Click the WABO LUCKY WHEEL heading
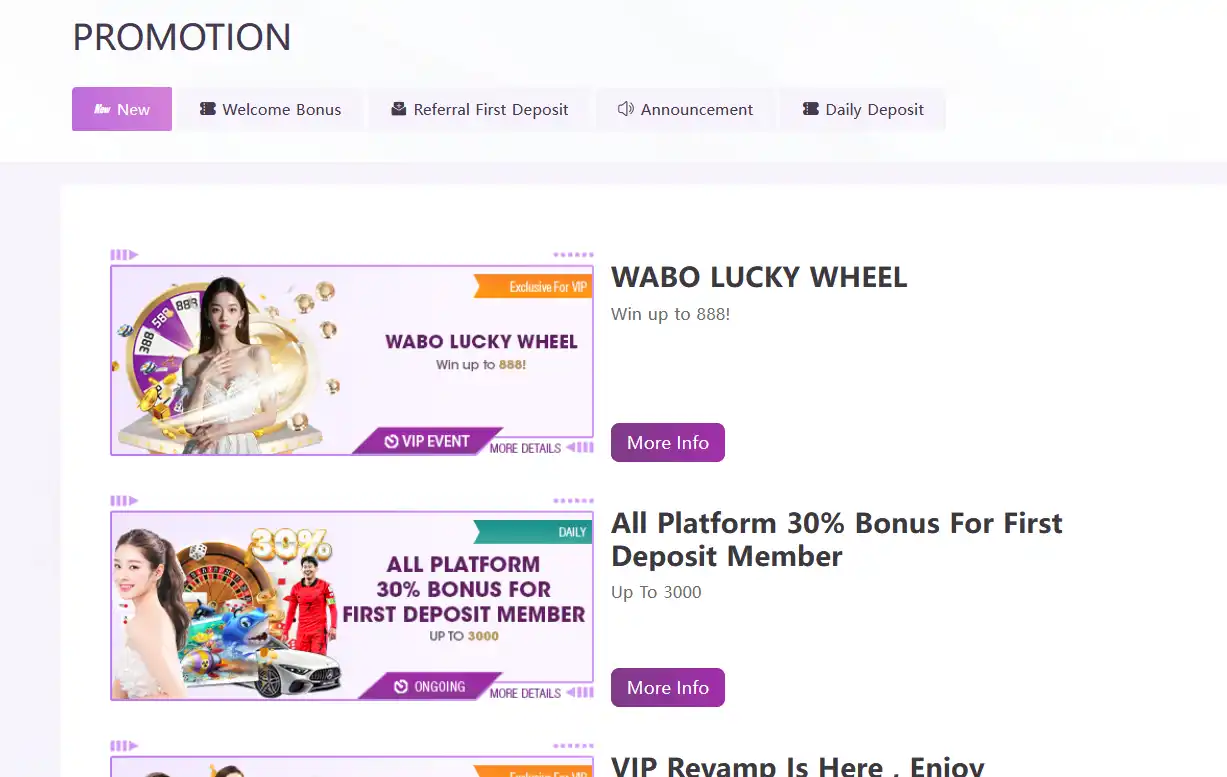The width and height of the screenshot is (1227, 777). [x=759, y=277]
